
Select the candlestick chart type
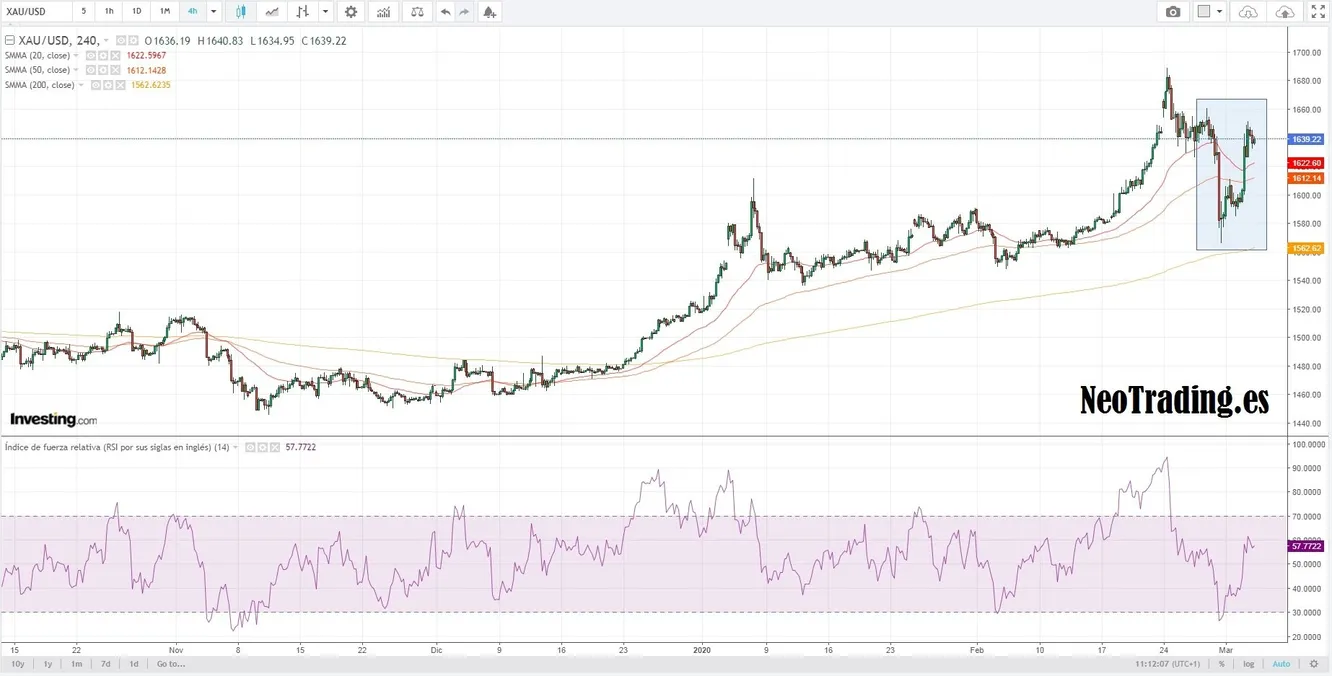tap(240, 12)
